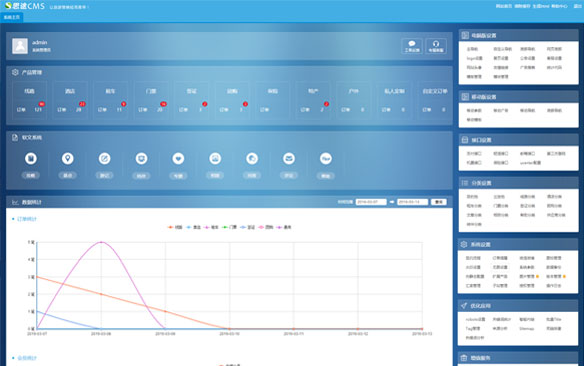
Task: Select the pencil edit circle icon
Action: pyautogui.click(x=104, y=159)
